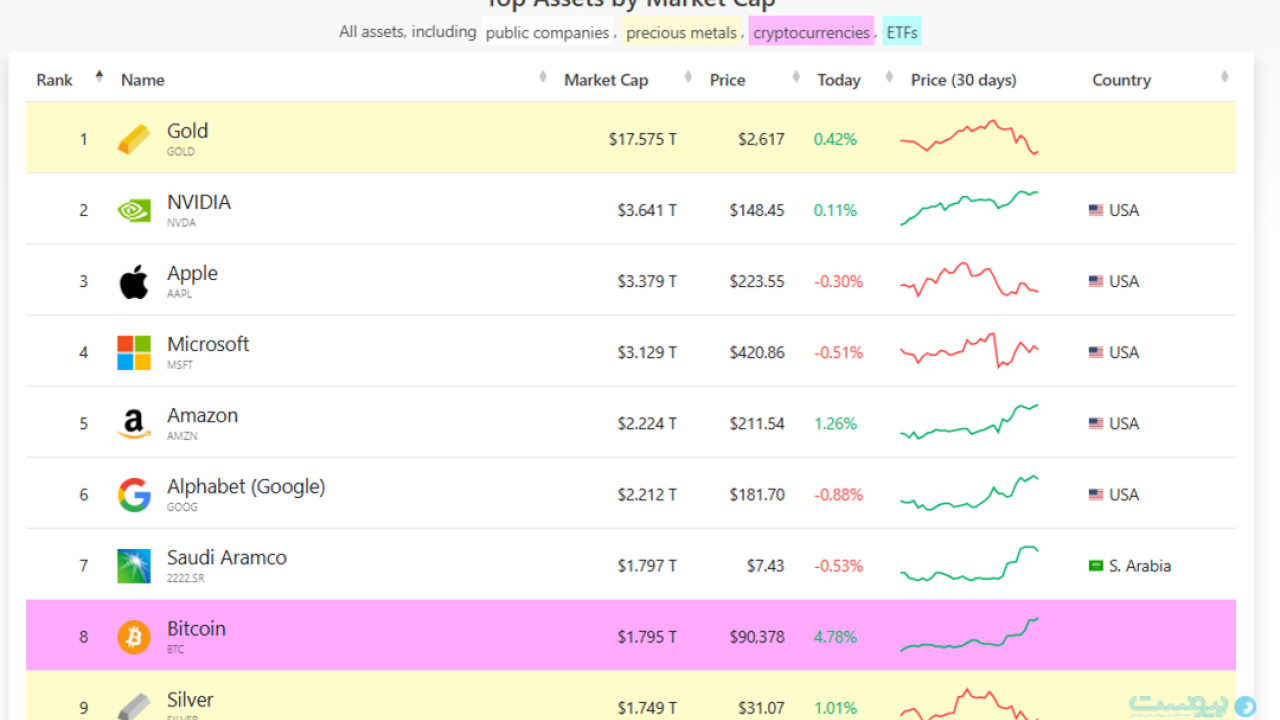Sort by Price column arrows
Screen dimensions: 1280x720
pyautogui.click(x=796, y=77)
